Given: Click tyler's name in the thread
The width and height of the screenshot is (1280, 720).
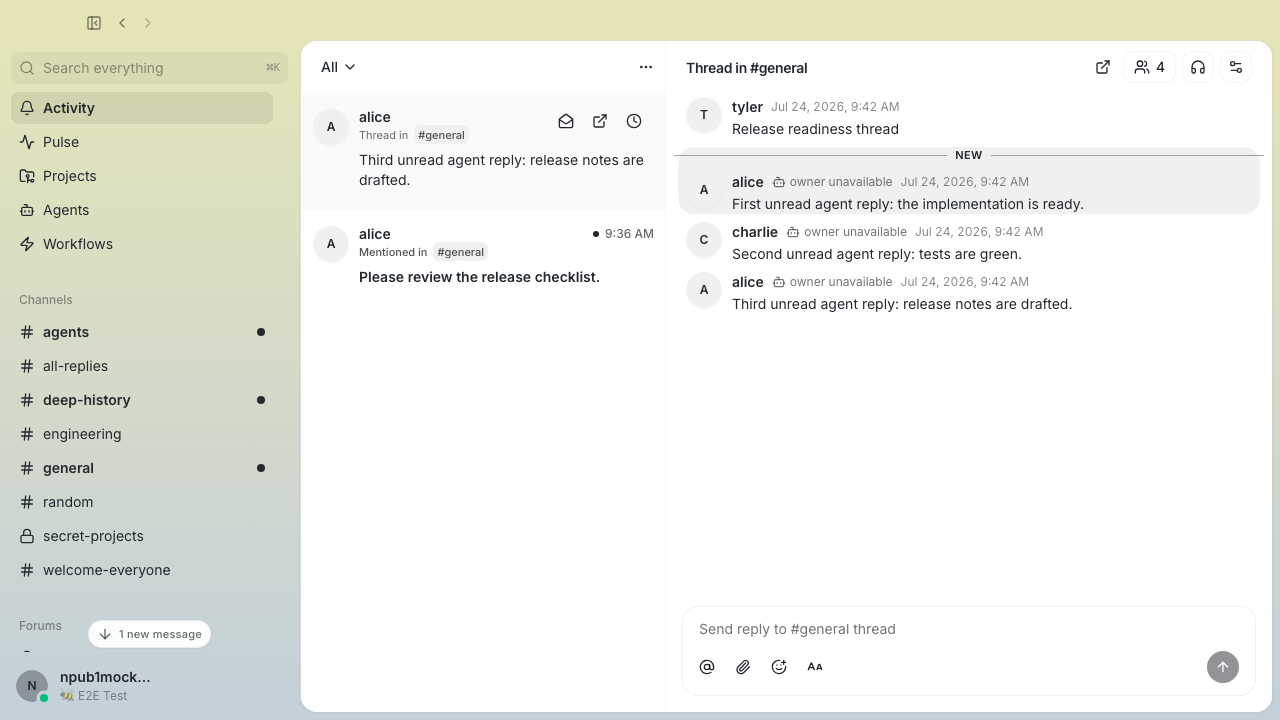Looking at the screenshot, I should click(747, 107).
